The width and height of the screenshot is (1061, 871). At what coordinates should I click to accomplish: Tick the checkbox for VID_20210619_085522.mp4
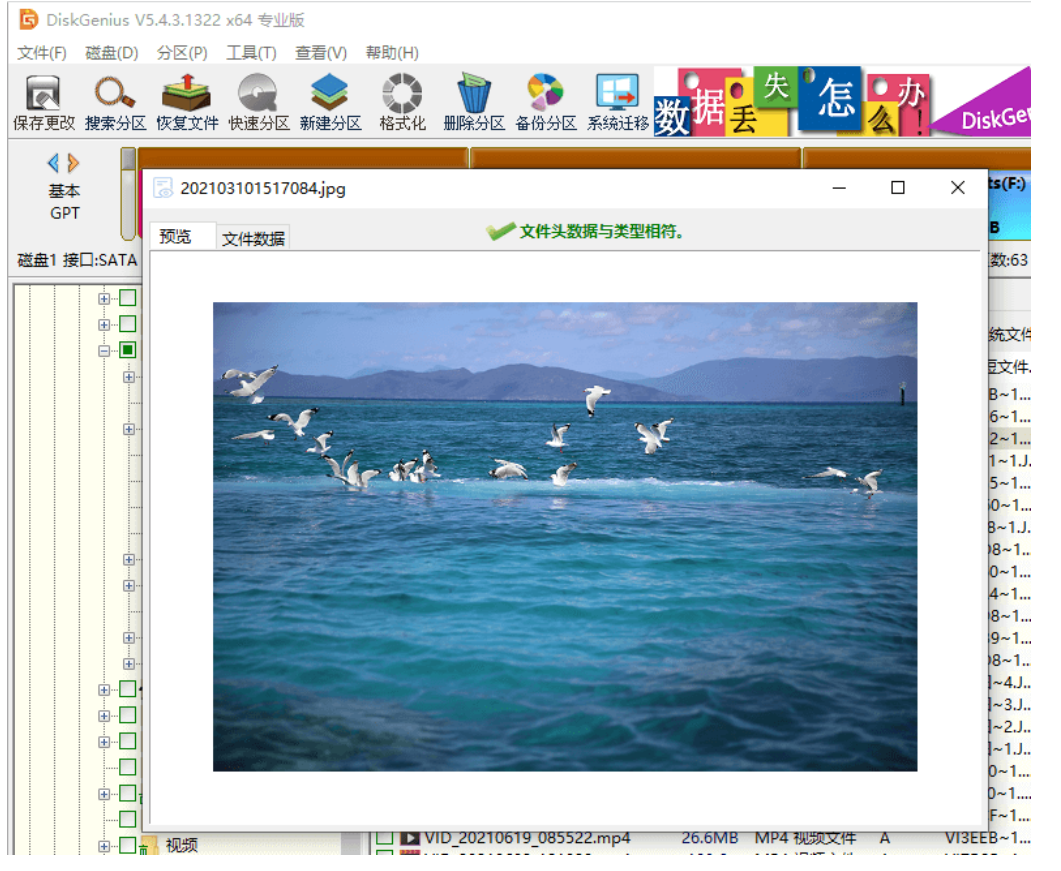tap(384, 838)
